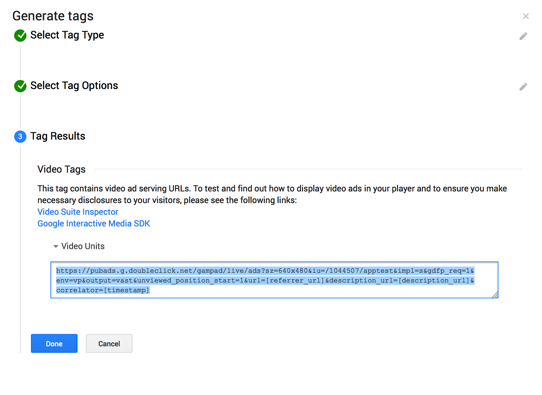
Task: Click the green checkmark beside Select Tag Options
Action: 20,86
